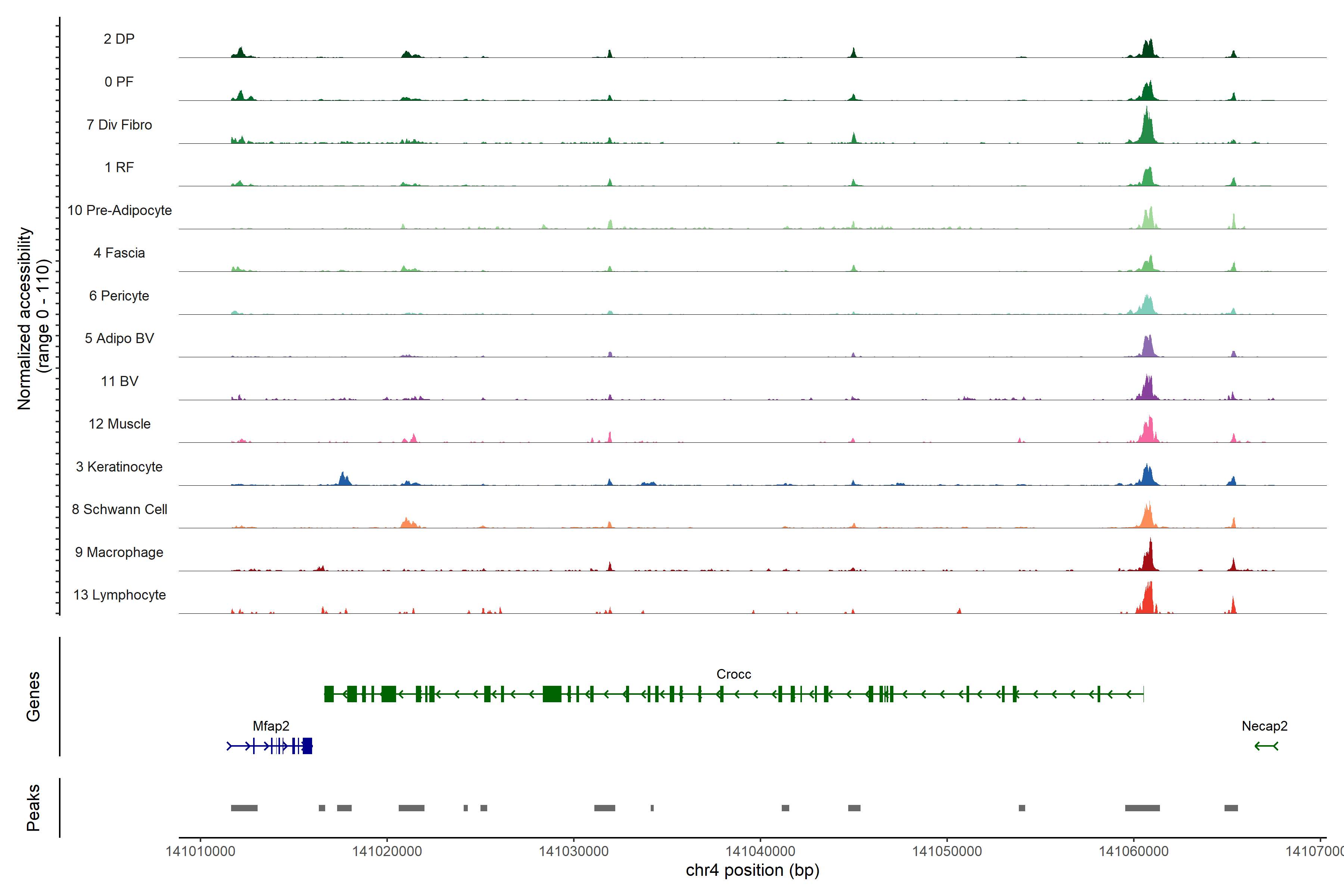The height and width of the screenshot is (896, 1344).
Task: Click the Necap2 gene arrow glyph
Action: pyautogui.click(x=1266, y=746)
